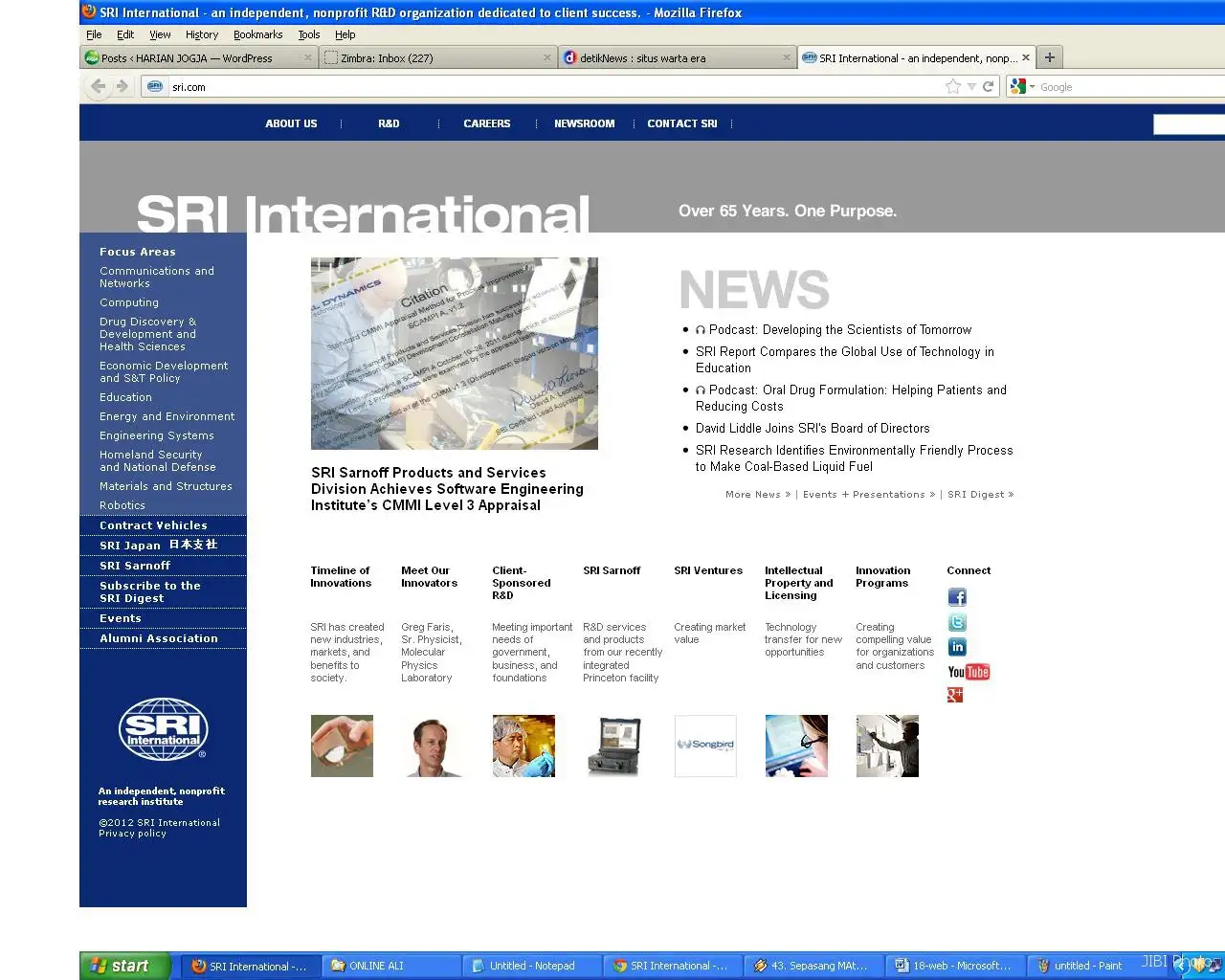Close the SRI International browser tab
The height and width of the screenshot is (980, 1225).
point(1026,57)
